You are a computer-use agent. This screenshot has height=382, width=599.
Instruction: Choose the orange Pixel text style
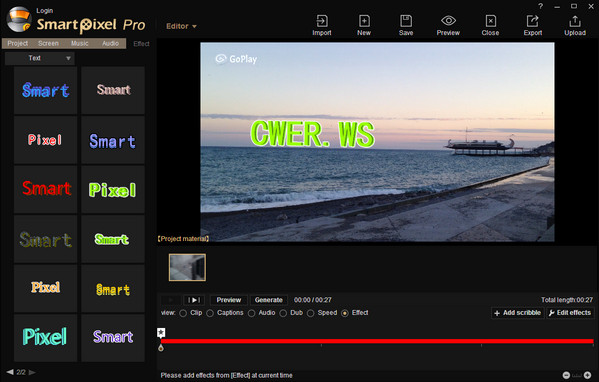coord(45,288)
